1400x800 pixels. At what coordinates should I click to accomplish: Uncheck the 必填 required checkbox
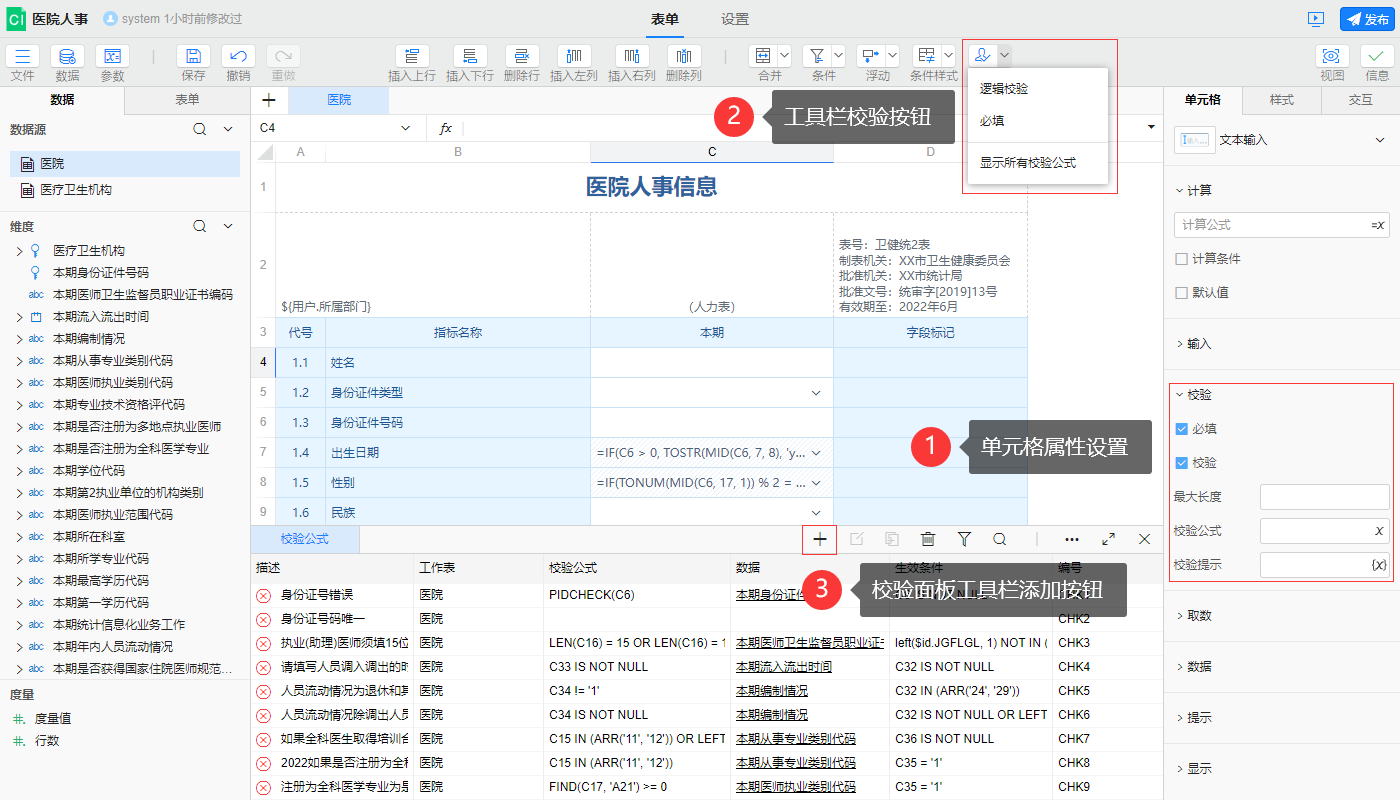1182,429
